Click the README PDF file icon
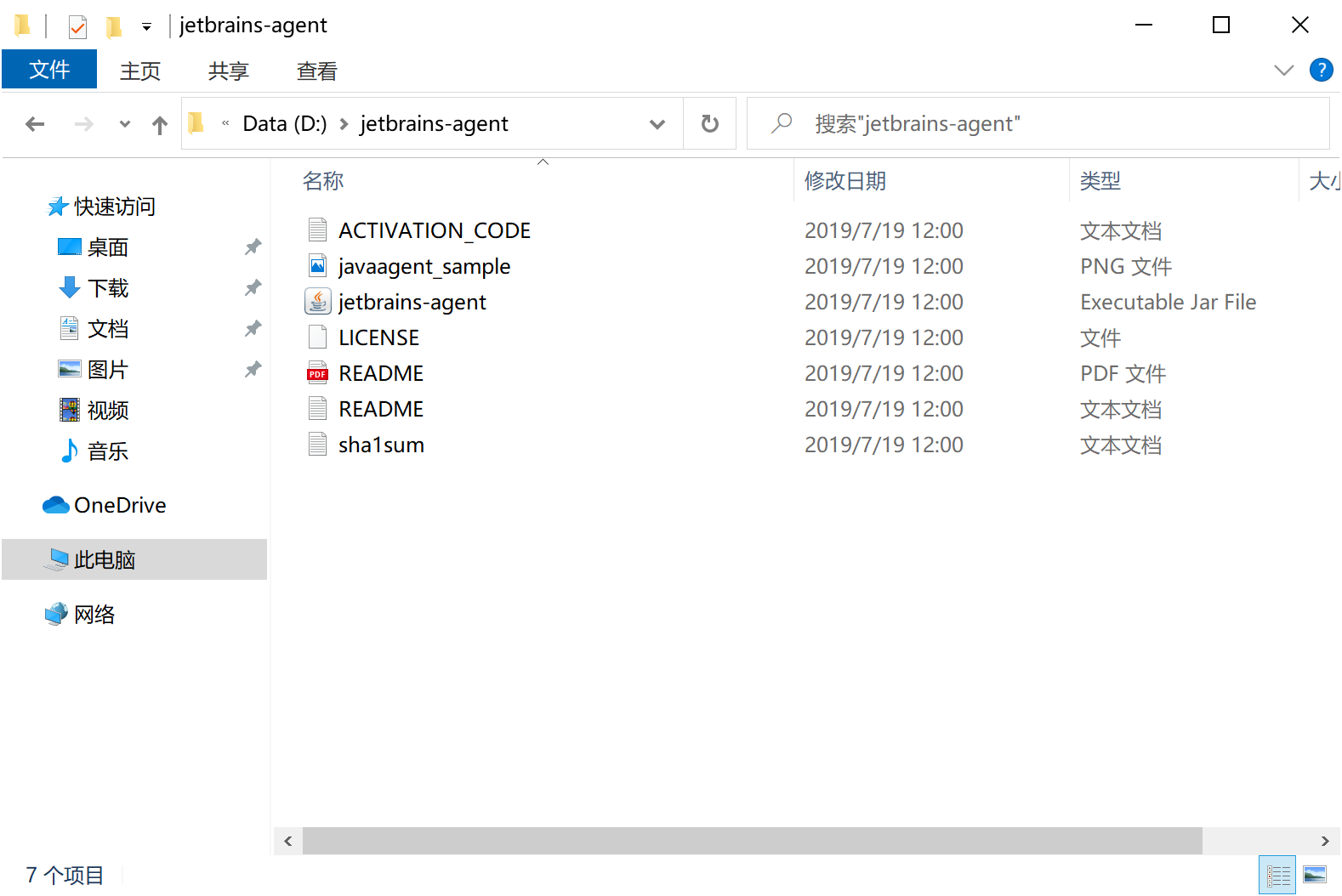This screenshot has width=1342, height=896. 317,373
